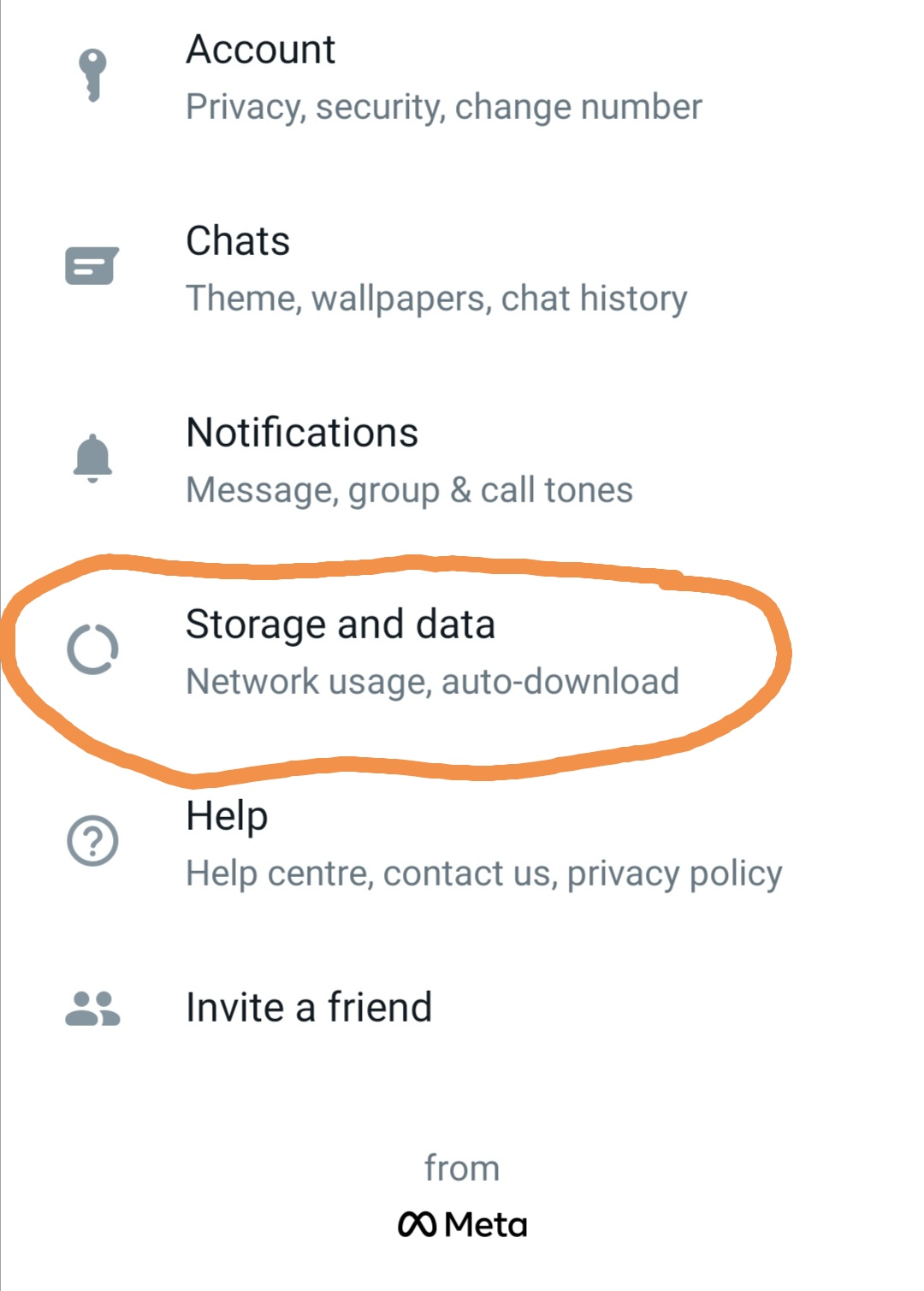Image resolution: width=924 pixels, height=1291 pixels.
Task: Tap the people icon for Invite
Action: tap(92, 1008)
